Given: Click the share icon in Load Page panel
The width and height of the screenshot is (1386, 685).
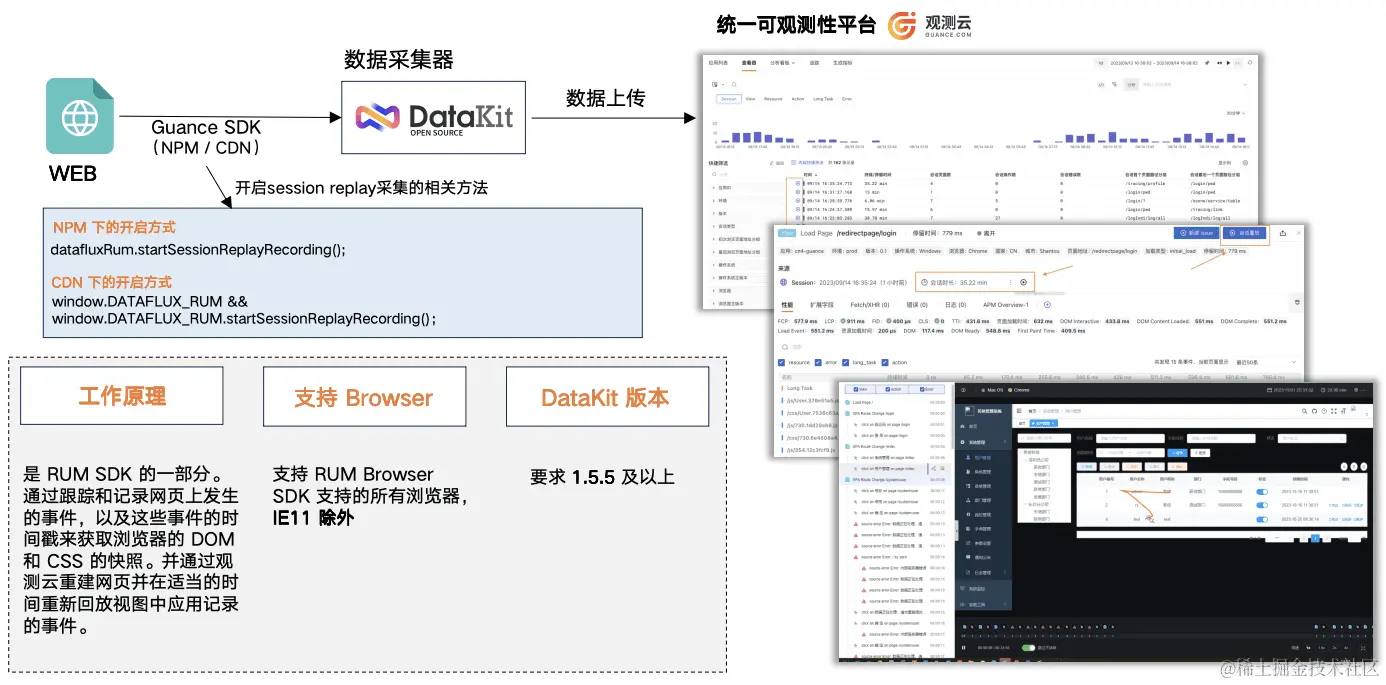Looking at the screenshot, I should tap(1283, 233).
